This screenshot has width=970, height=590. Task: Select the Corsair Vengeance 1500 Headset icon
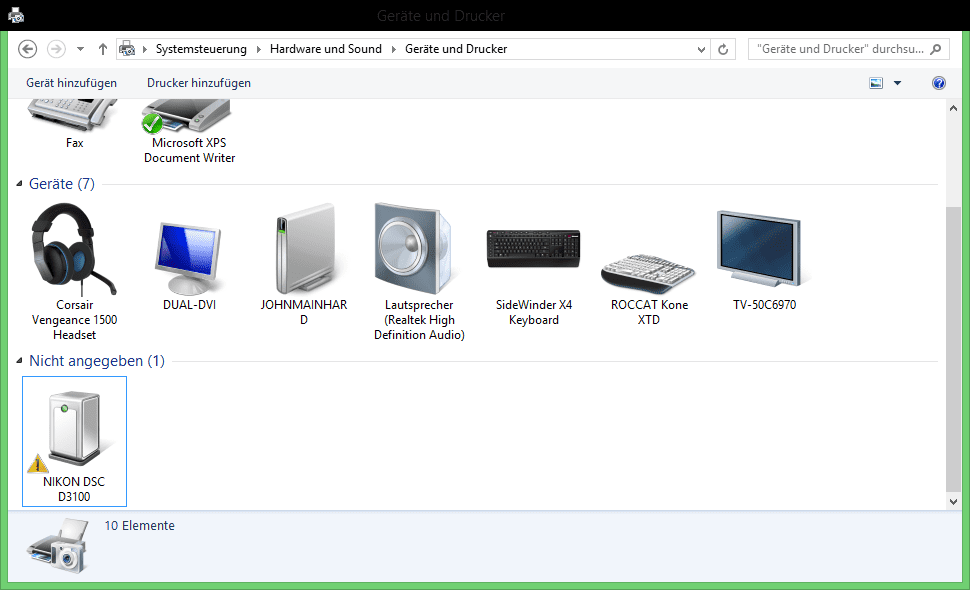click(x=74, y=249)
